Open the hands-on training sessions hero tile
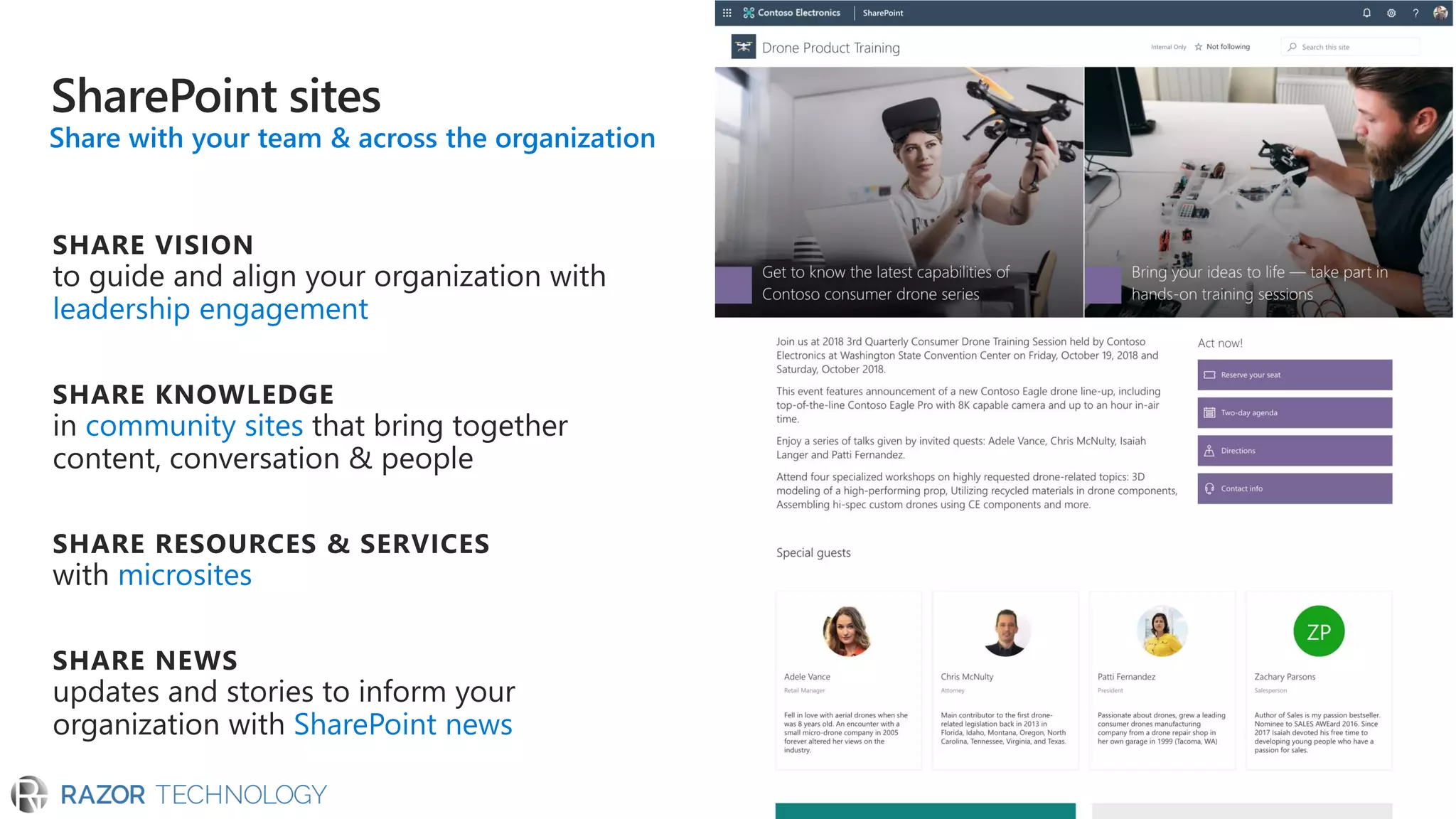 click(1268, 192)
